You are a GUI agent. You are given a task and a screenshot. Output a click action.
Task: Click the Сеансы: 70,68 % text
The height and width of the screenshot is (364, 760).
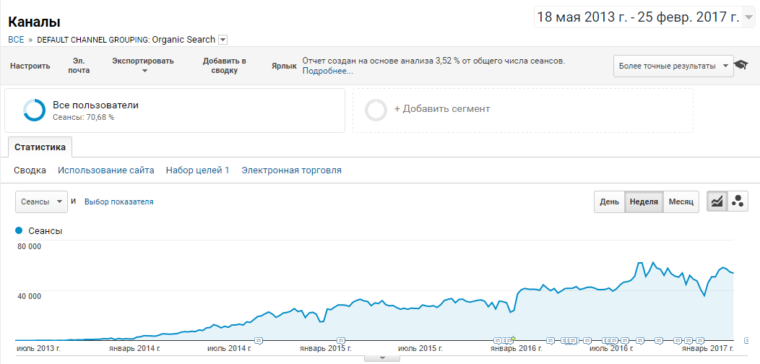(x=83, y=117)
